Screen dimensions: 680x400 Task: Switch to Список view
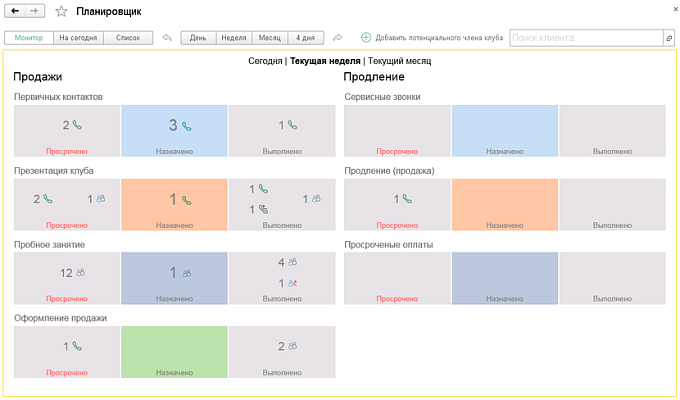tap(128, 38)
